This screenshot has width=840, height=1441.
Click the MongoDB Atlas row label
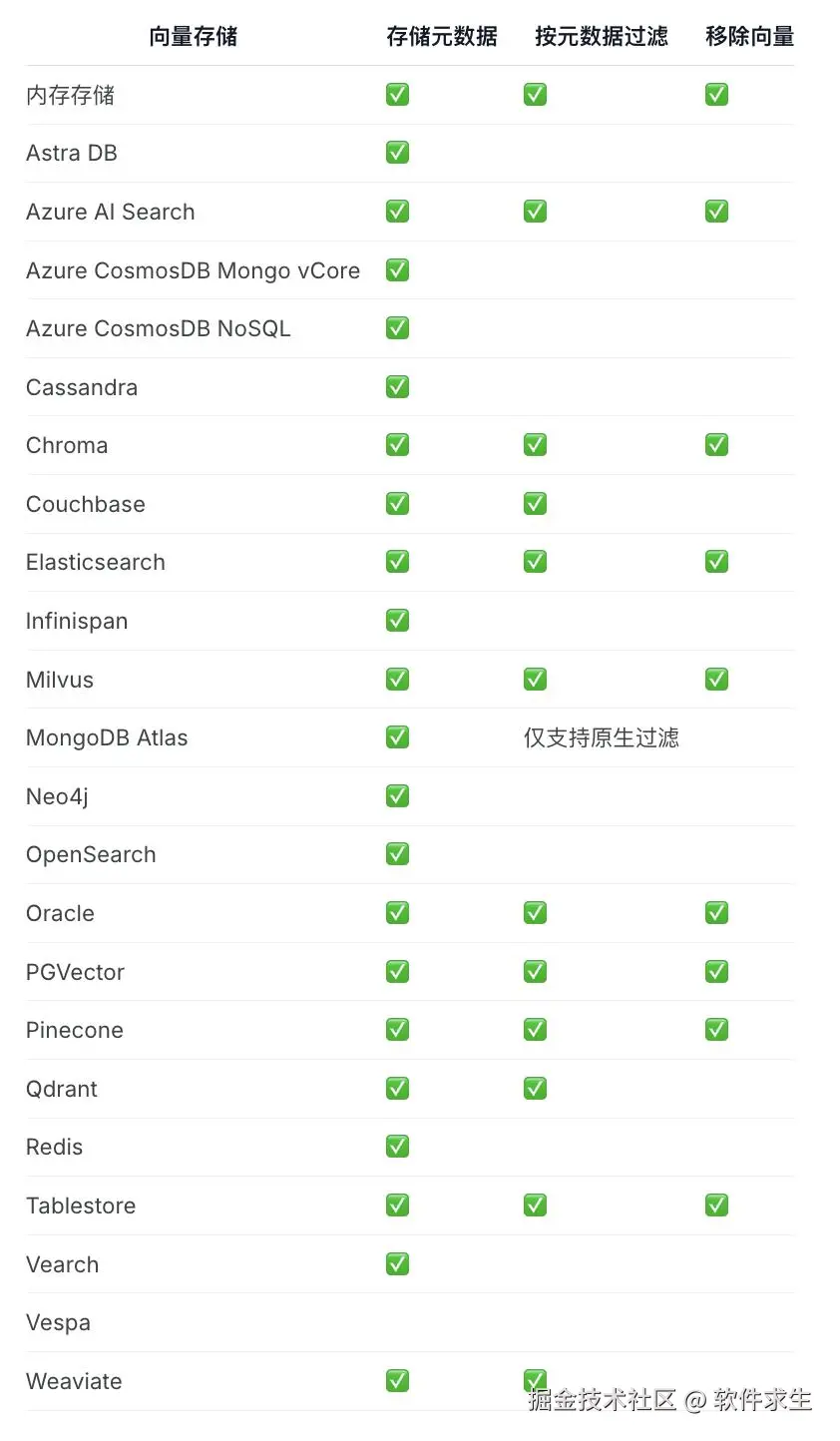pyautogui.click(x=107, y=737)
